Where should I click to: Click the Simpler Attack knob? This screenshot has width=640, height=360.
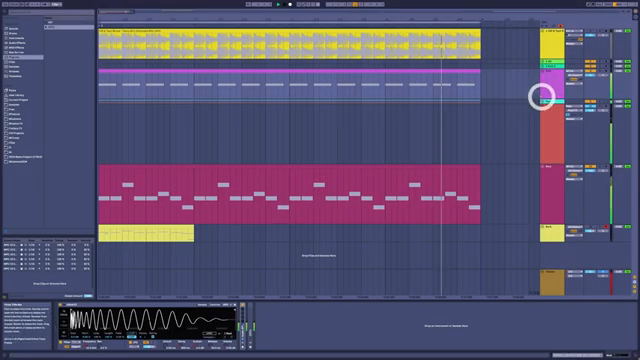click(x=165, y=347)
